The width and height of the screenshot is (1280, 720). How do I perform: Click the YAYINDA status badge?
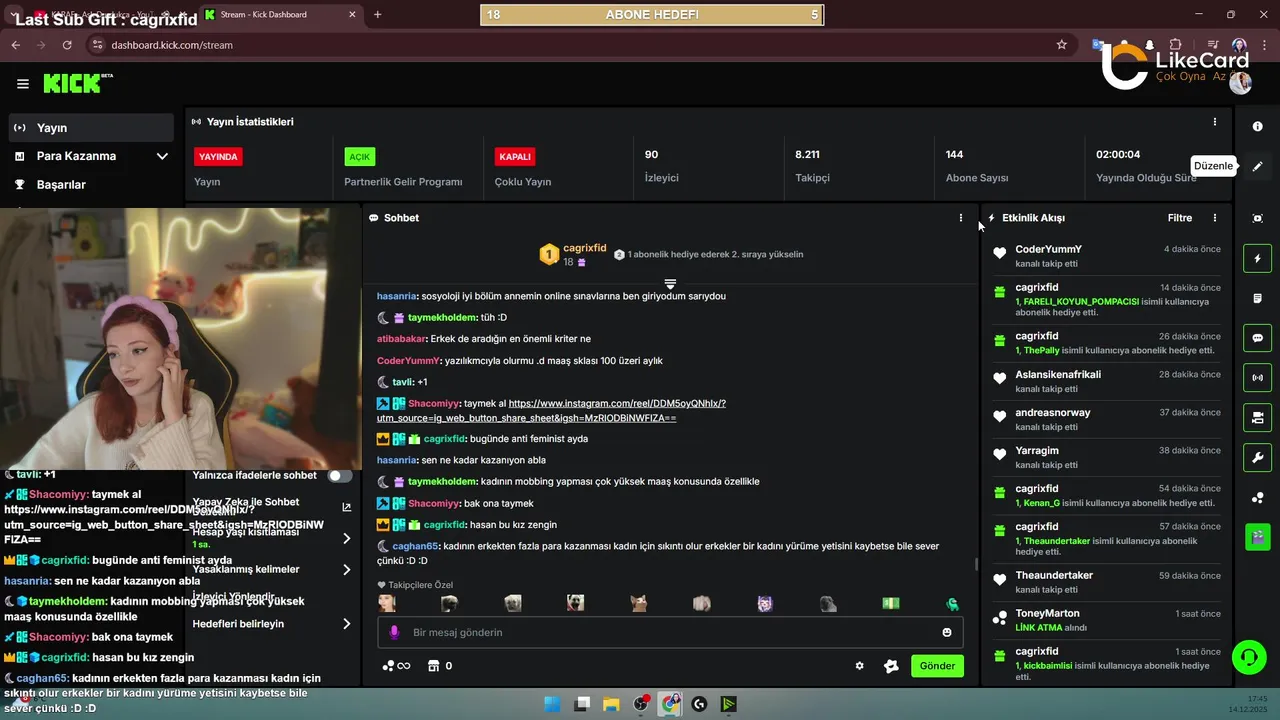[x=218, y=157]
